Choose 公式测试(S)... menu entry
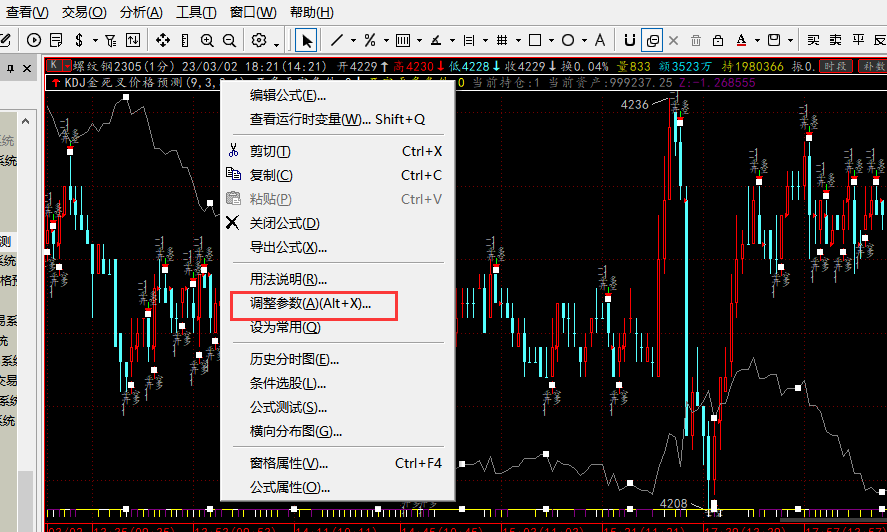Screen dimensions: 887x532 338,407
